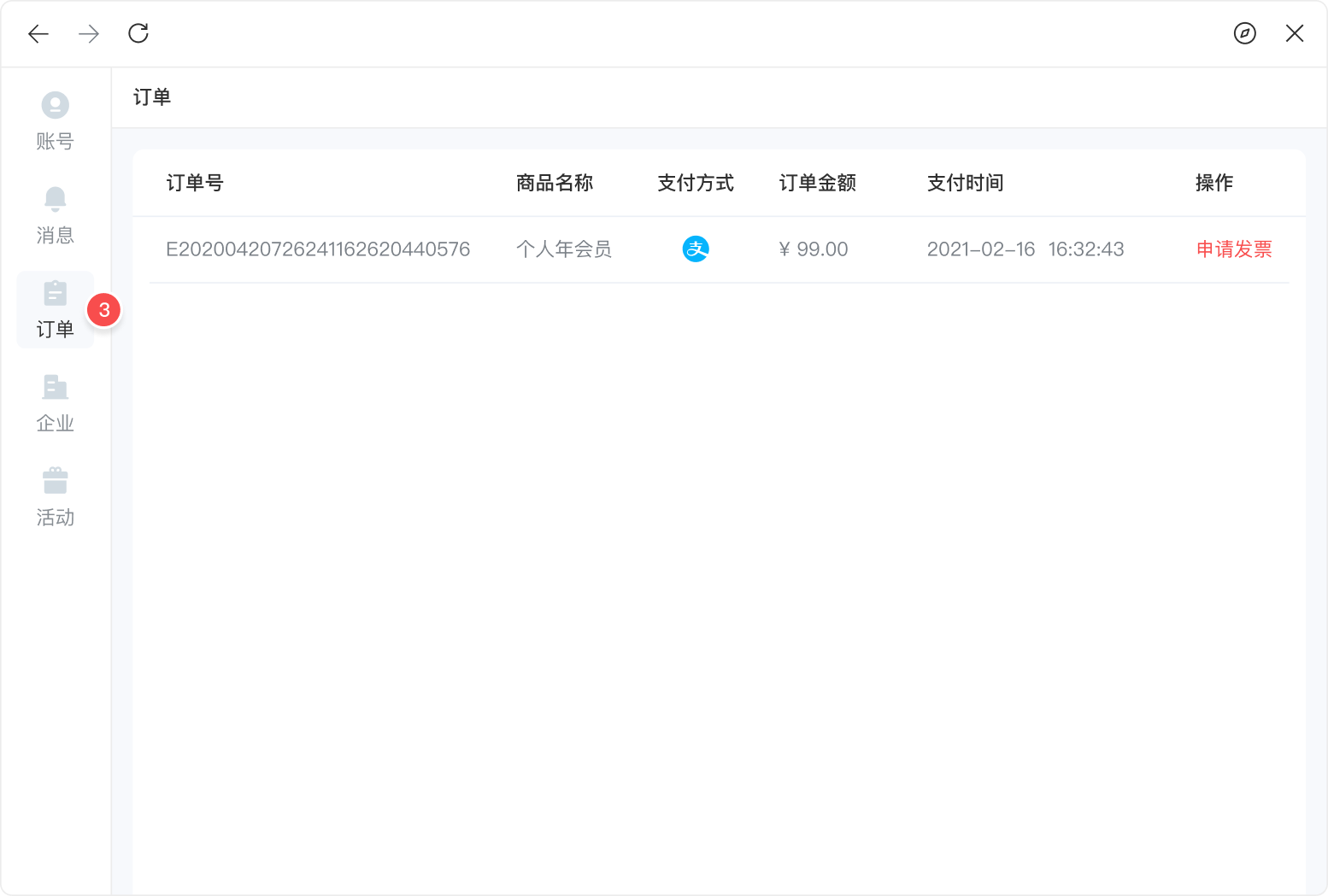
Task: Click the red badge showing 3
Action: coord(104,310)
